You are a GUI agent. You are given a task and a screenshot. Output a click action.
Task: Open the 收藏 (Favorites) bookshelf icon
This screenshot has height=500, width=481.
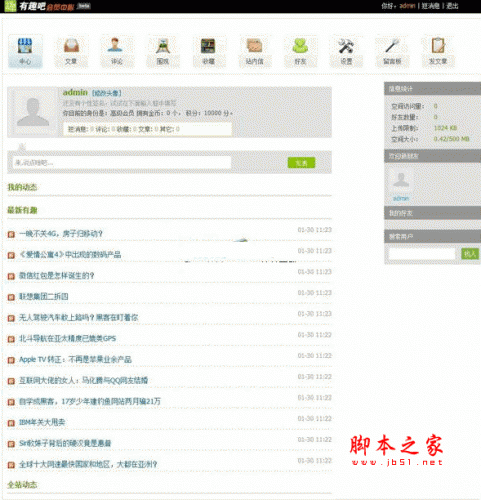[x=208, y=46]
